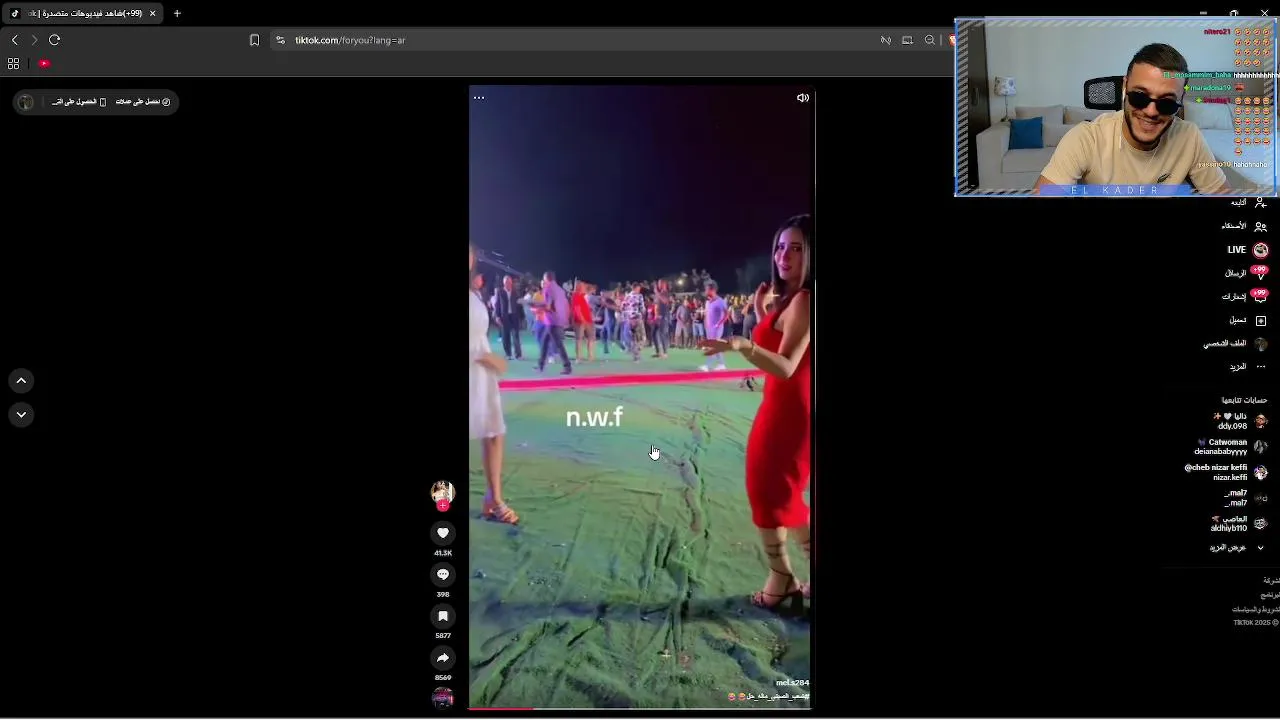Go to the next video with down chevron
The width and height of the screenshot is (1280, 720).
point(21,415)
